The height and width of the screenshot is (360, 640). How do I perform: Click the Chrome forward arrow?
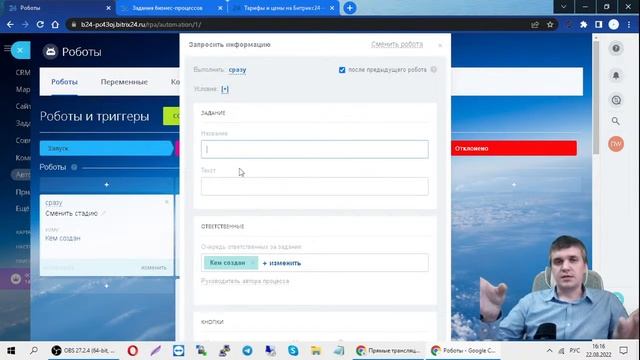pyautogui.click(x=25, y=24)
